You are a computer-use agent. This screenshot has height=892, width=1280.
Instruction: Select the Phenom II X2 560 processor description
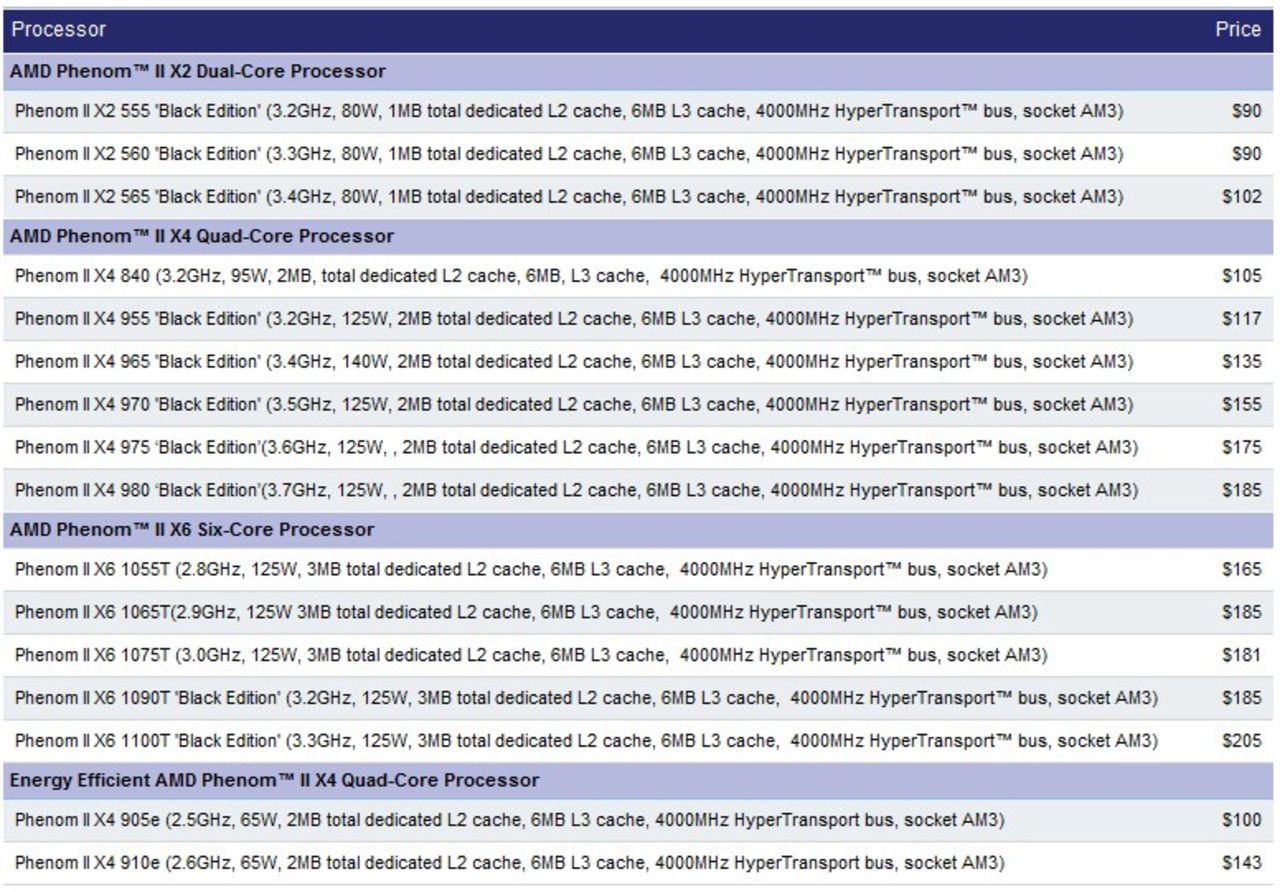coord(568,154)
